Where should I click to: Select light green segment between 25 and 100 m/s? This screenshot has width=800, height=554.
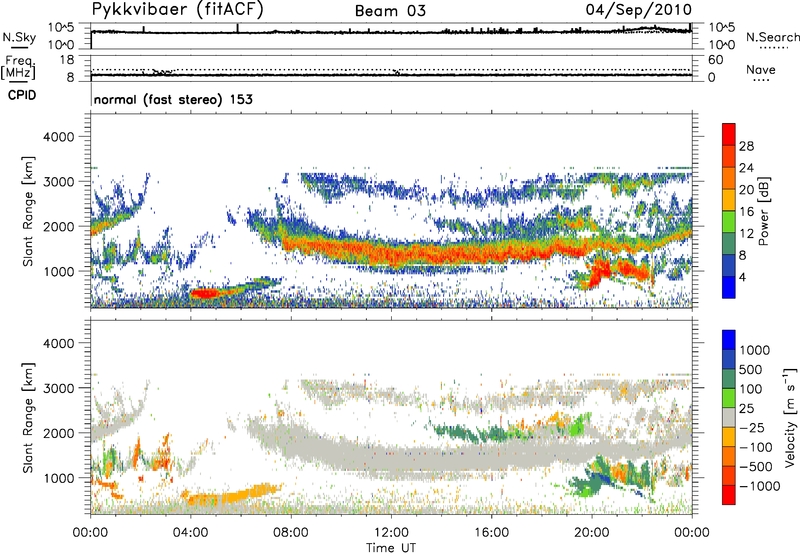(x=729, y=398)
